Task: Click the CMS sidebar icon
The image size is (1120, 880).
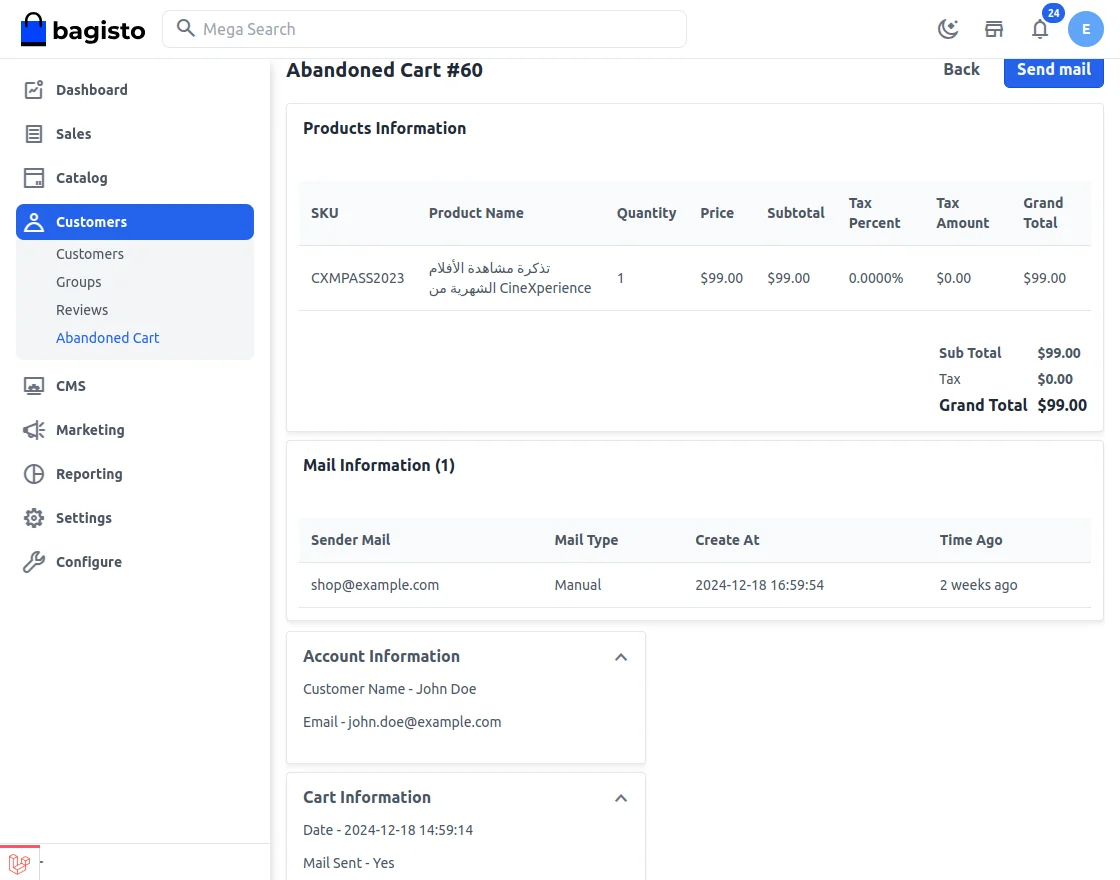Action: [x=34, y=386]
